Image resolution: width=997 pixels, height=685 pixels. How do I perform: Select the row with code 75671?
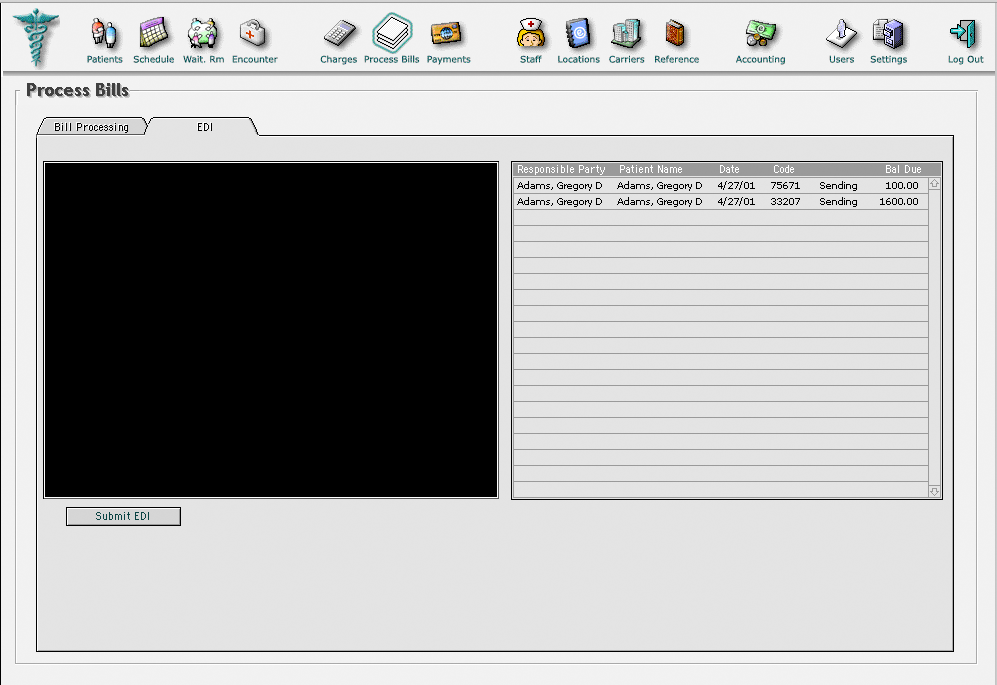720,186
